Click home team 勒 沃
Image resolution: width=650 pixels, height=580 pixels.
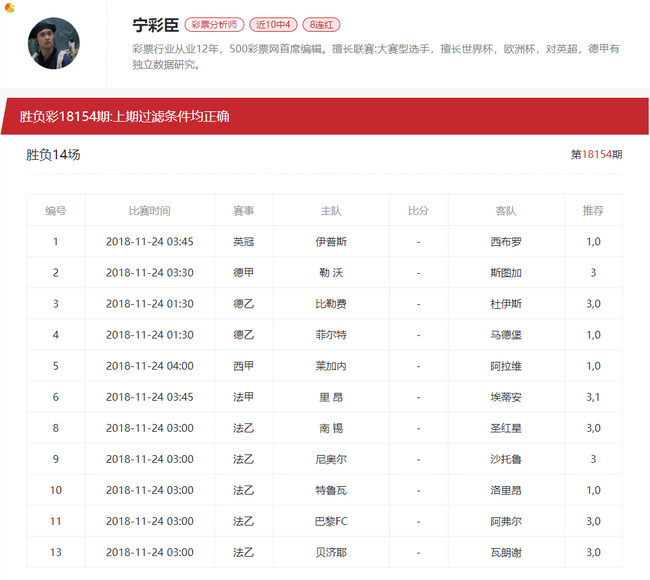(331, 272)
